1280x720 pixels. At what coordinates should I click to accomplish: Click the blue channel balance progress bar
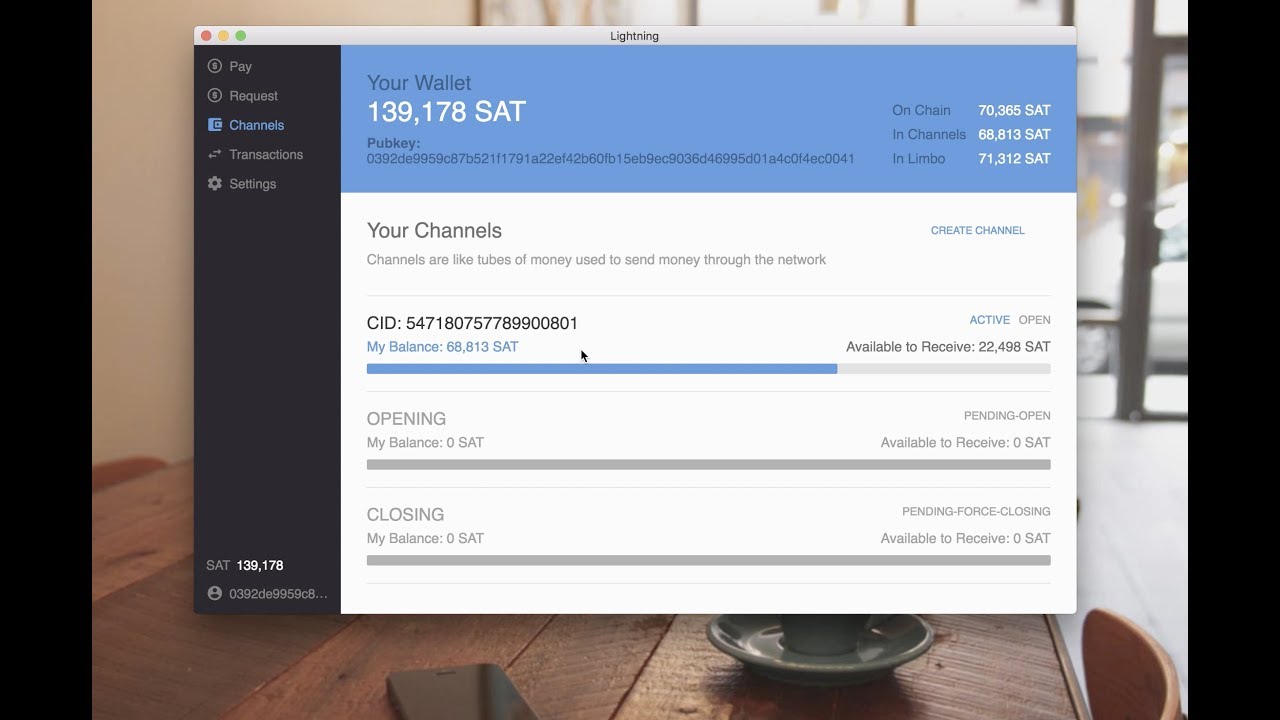tap(600, 368)
